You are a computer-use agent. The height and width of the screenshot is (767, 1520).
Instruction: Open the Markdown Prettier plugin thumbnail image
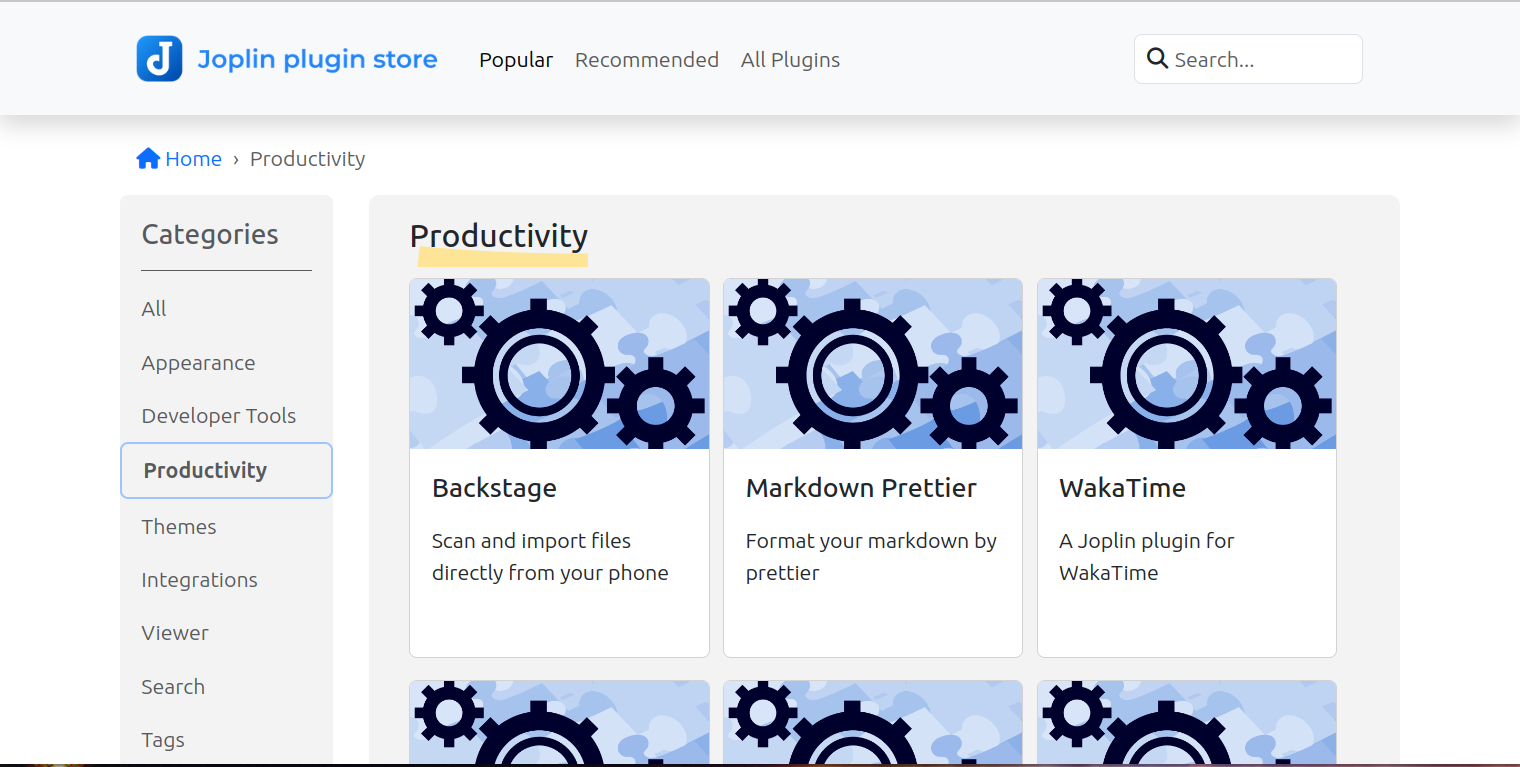pos(872,363)
